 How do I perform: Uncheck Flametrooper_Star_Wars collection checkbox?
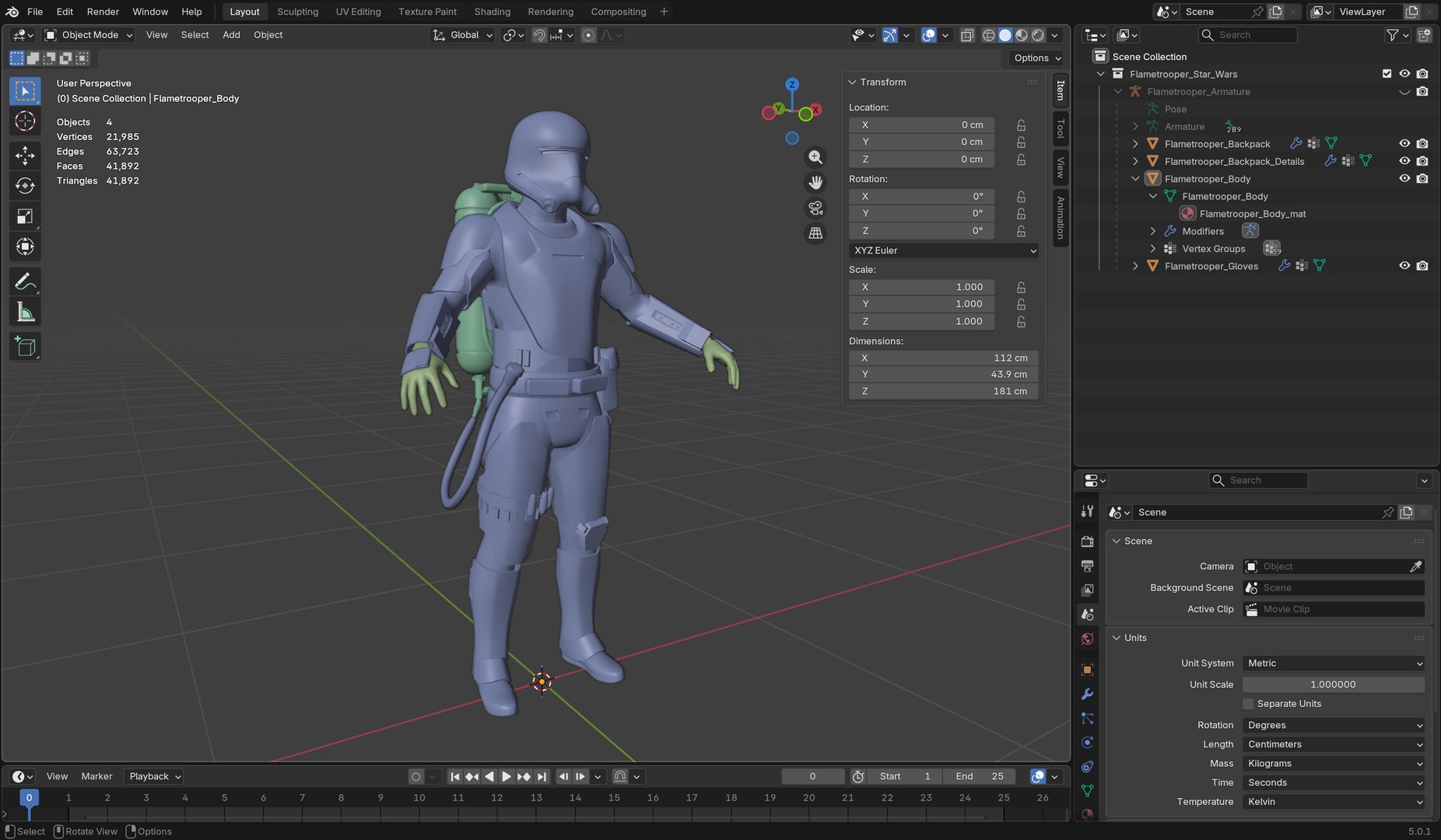click(x=1387, y=74)
